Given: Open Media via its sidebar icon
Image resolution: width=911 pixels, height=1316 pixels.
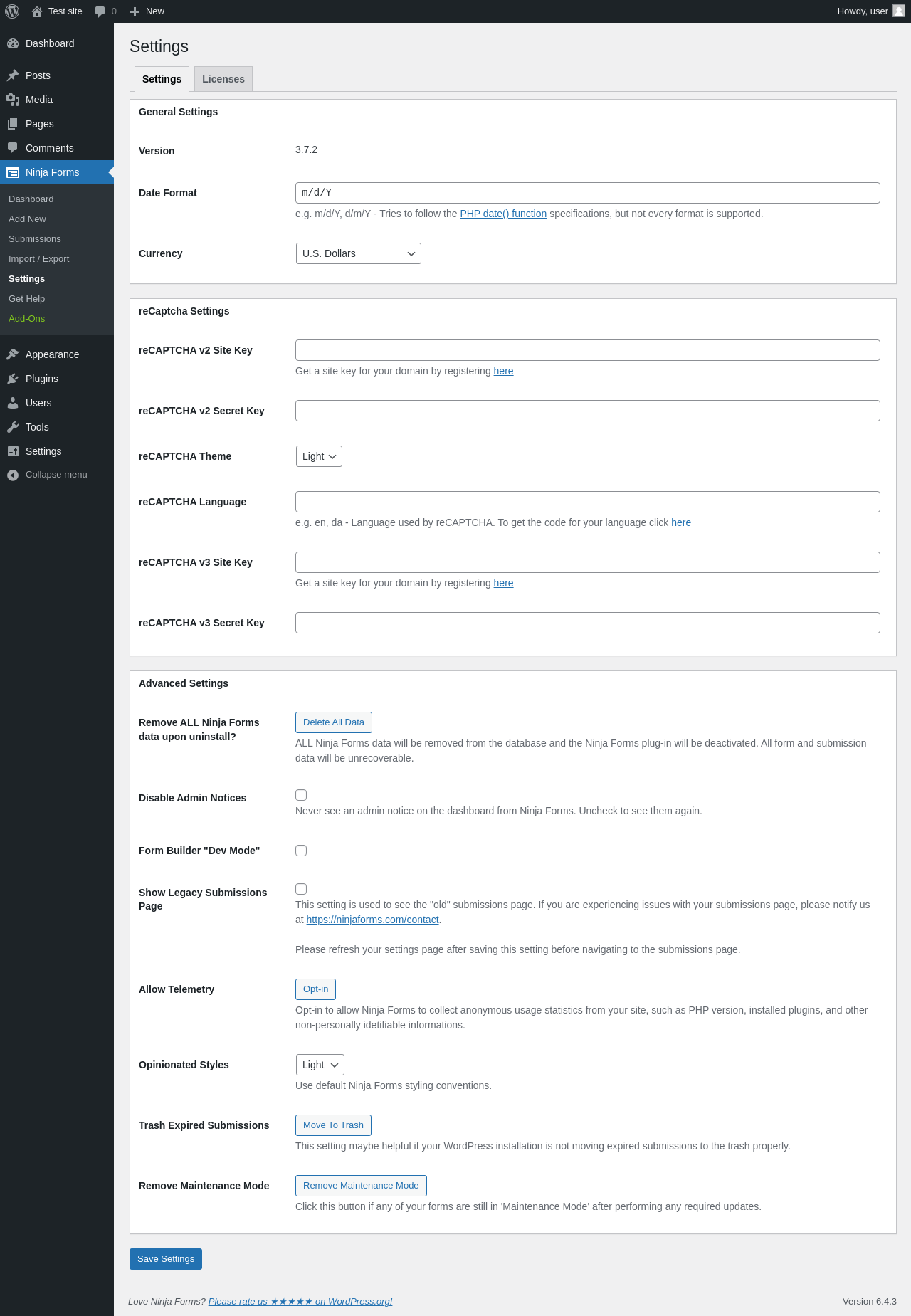Looking at the screenshot, I should click(13, 100).
